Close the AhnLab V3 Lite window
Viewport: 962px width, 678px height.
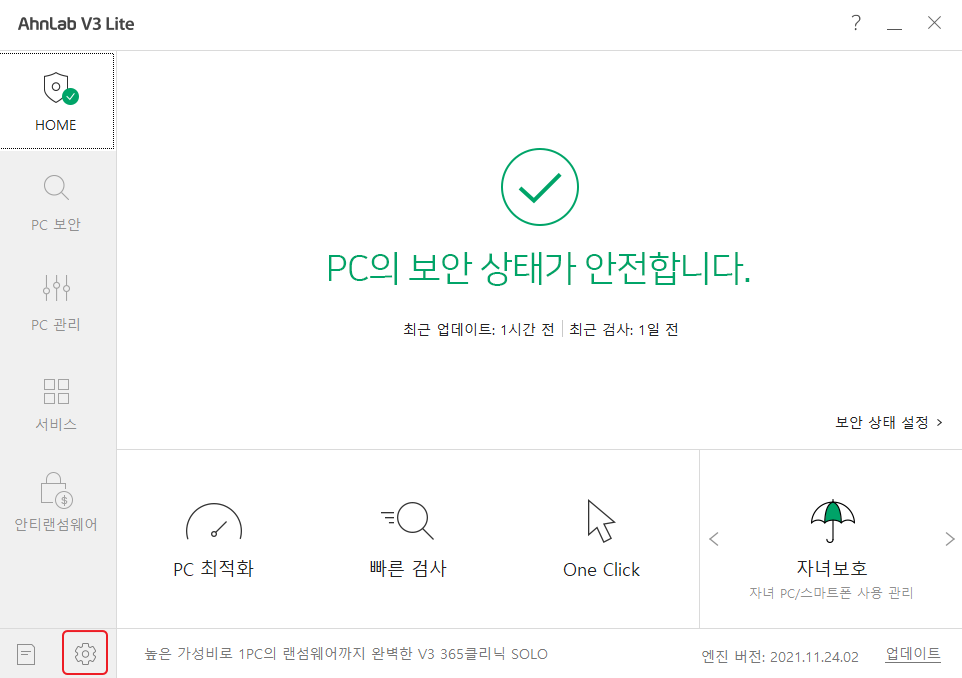tap(934, 23)
